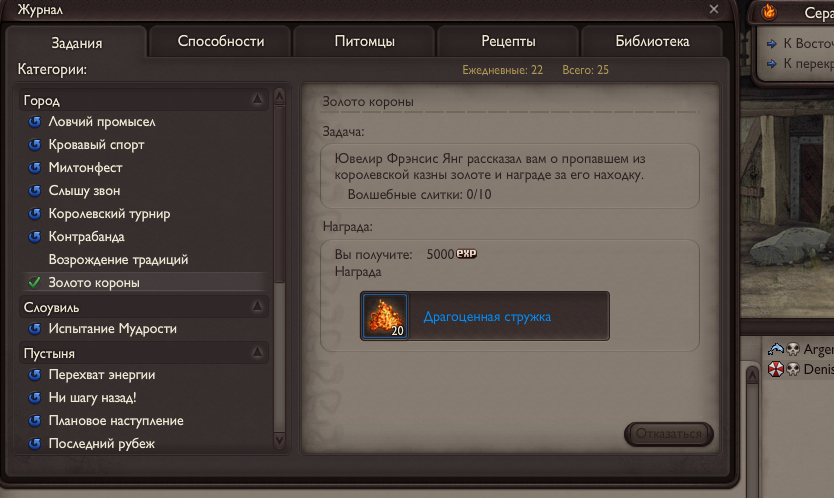This screenshot has height=498, width=834.
Task: Click daily-quest icon beside Ловчий промысел
Action: 35,122
